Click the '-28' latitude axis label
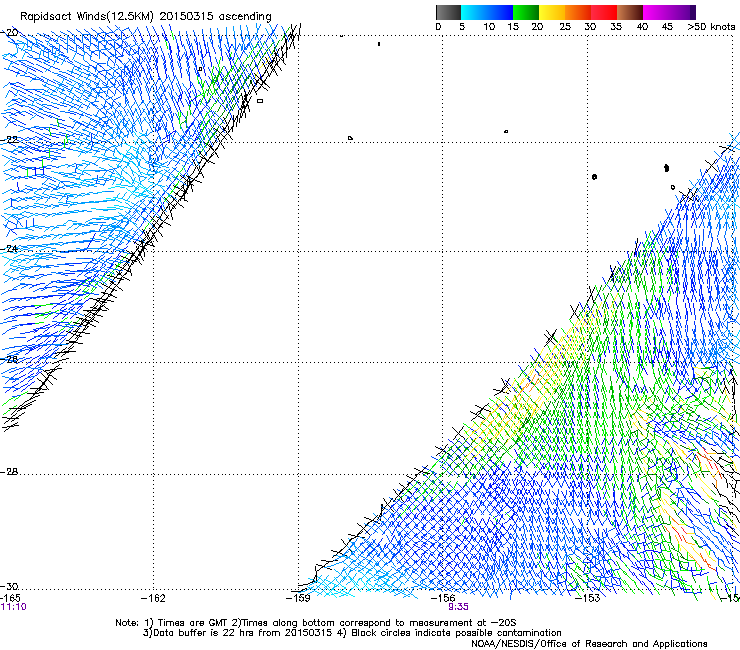The width and height of the screenshot is (740, 650). (x=9, y=472)
